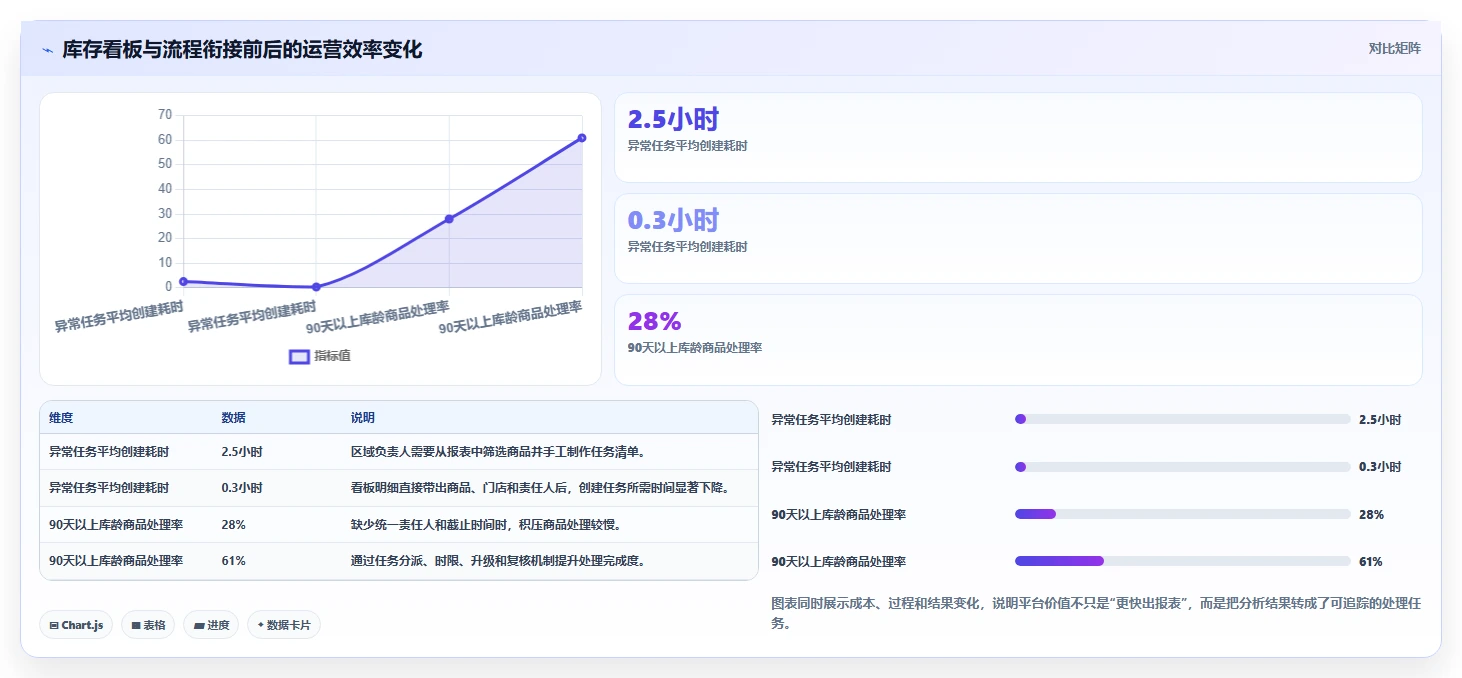This screenshot has height=678, width=1462.
Task: Click the lightning icon beside the panel title
Action: [47, 49]
